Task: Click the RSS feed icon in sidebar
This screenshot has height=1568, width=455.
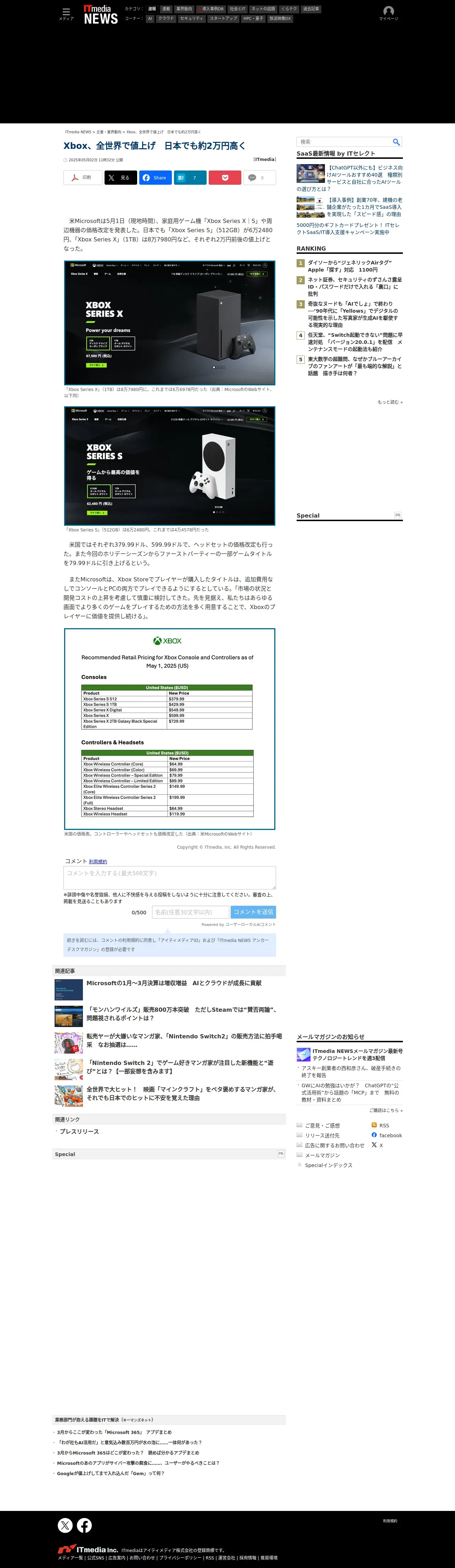Action: point(374,1125)
